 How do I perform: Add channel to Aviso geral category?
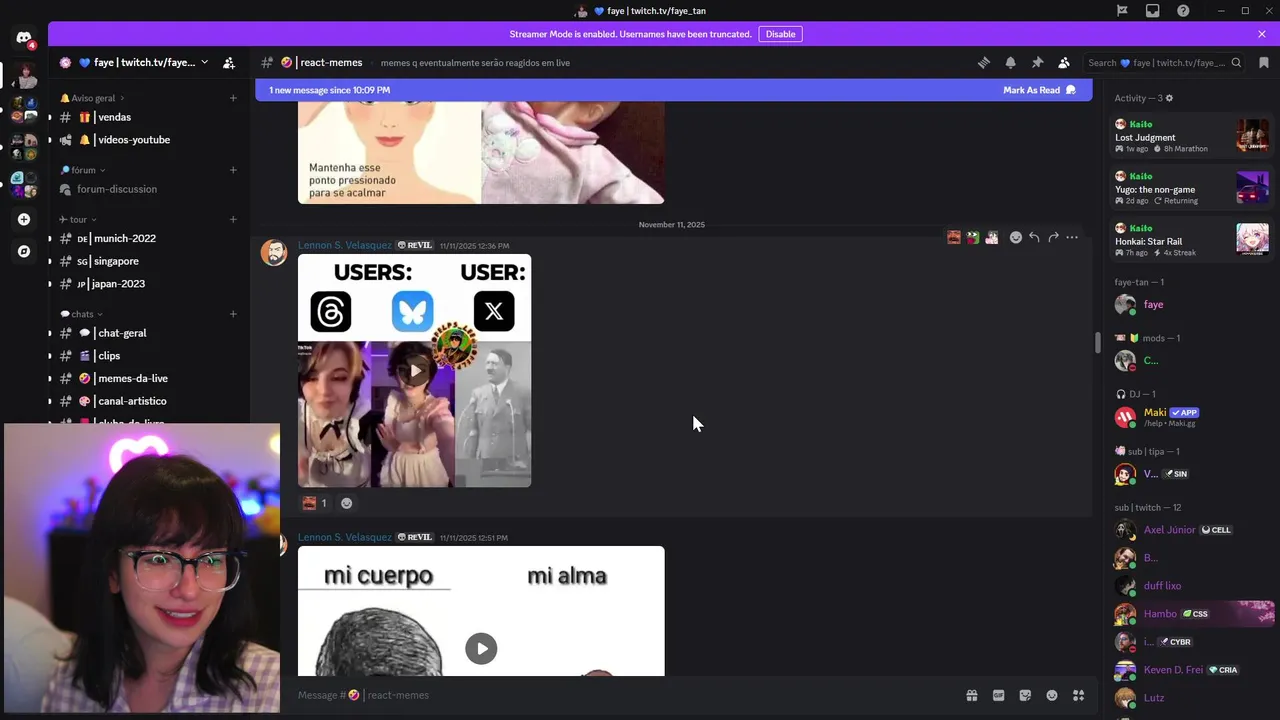[x=233, y=98]
